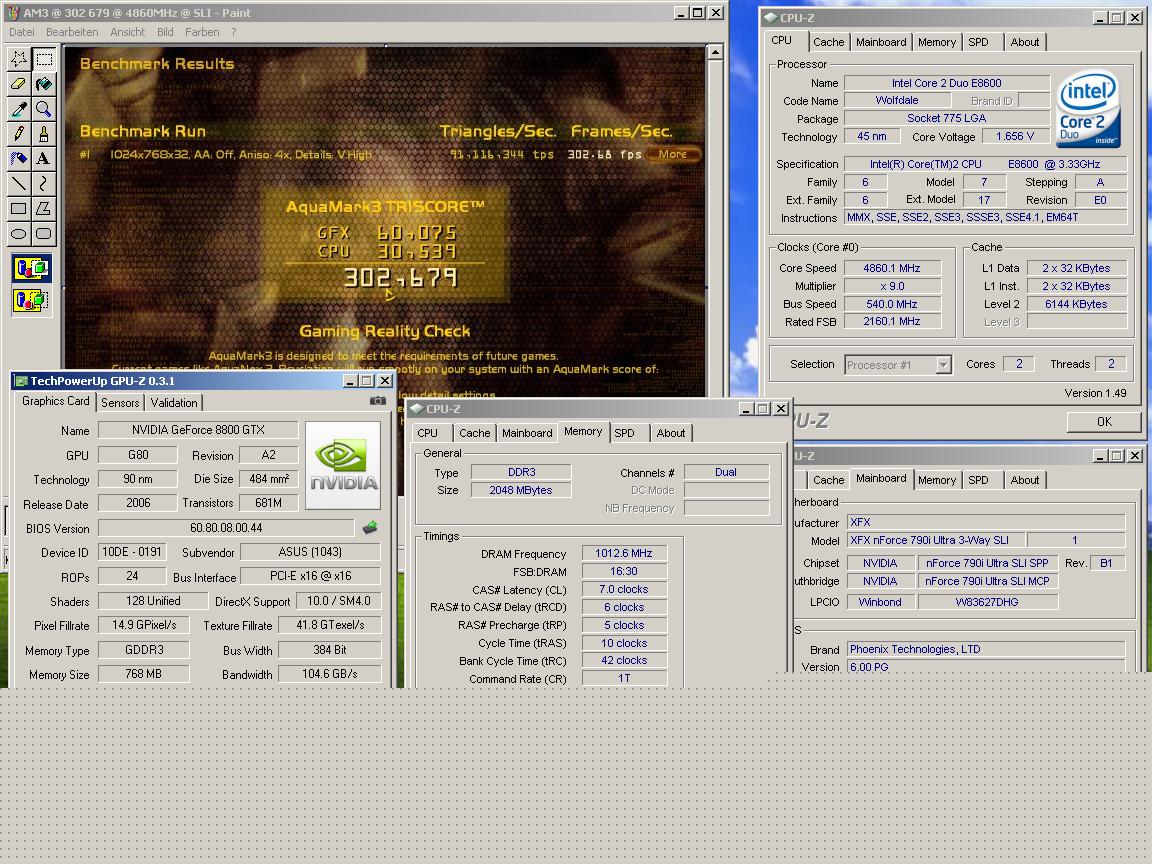
Task: Choose the straight Line tool
Action: point(19,184)
